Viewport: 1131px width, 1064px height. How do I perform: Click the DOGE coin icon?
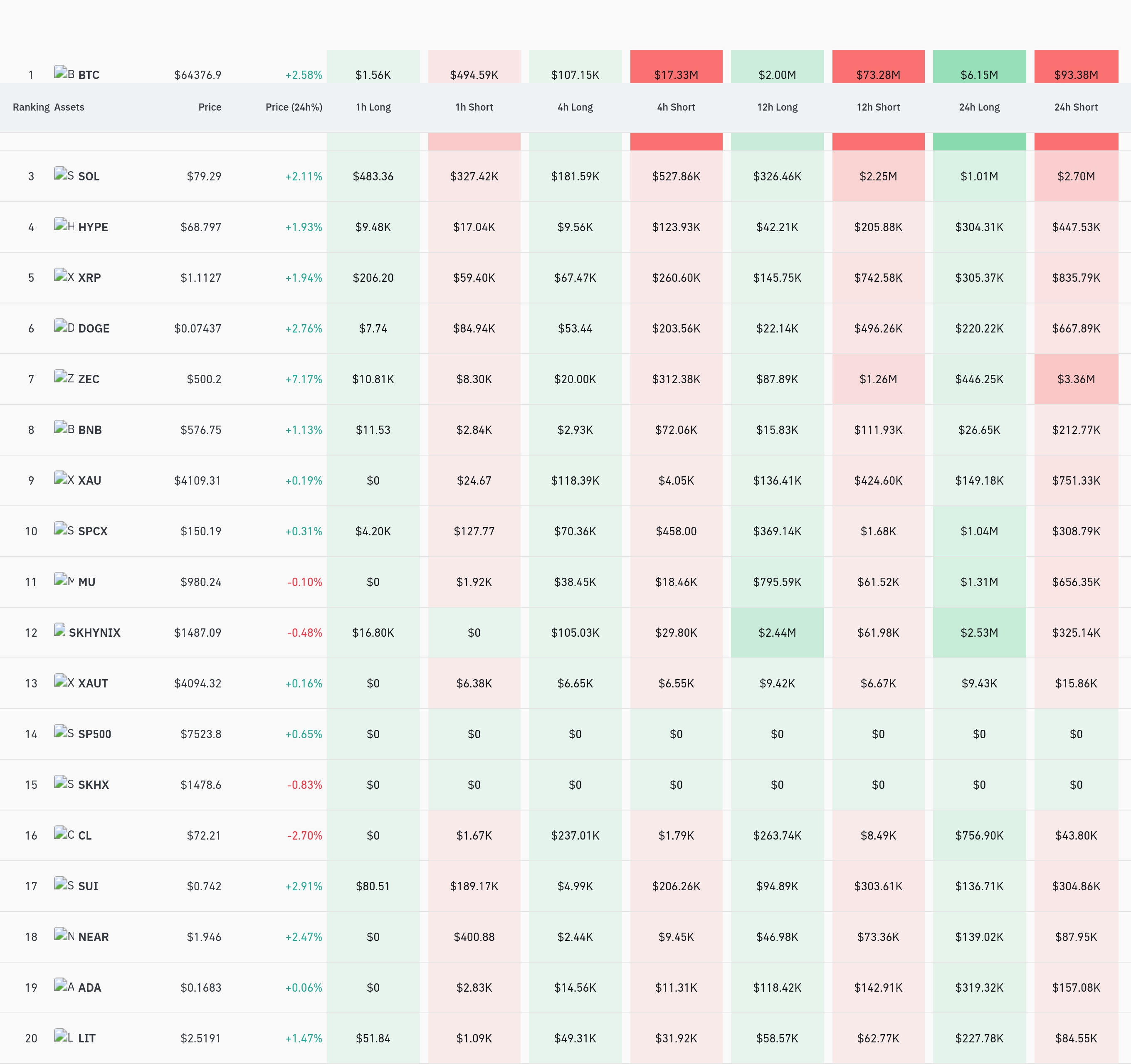point(64,326)
